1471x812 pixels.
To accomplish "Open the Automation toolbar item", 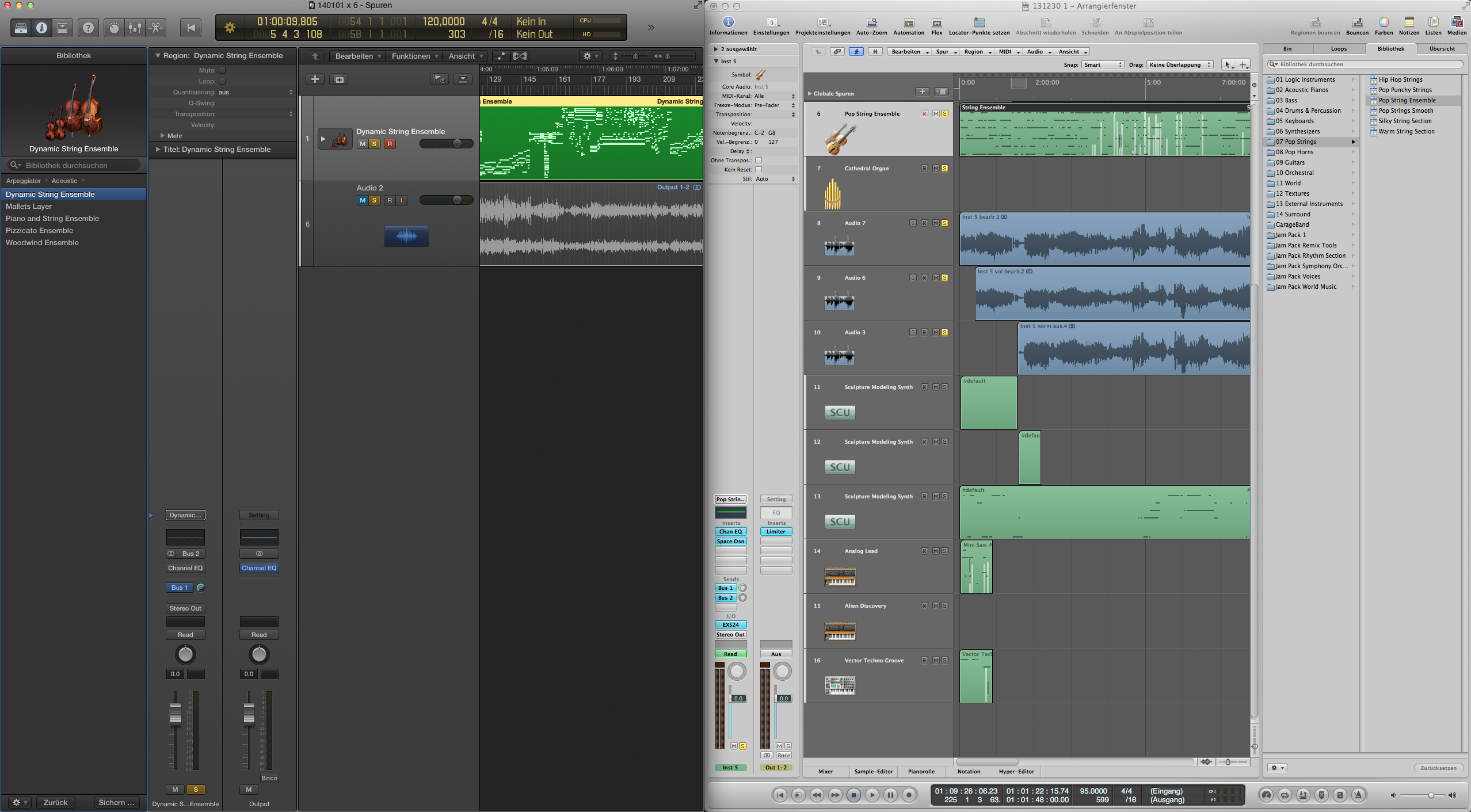I will (x=909, y=26).
